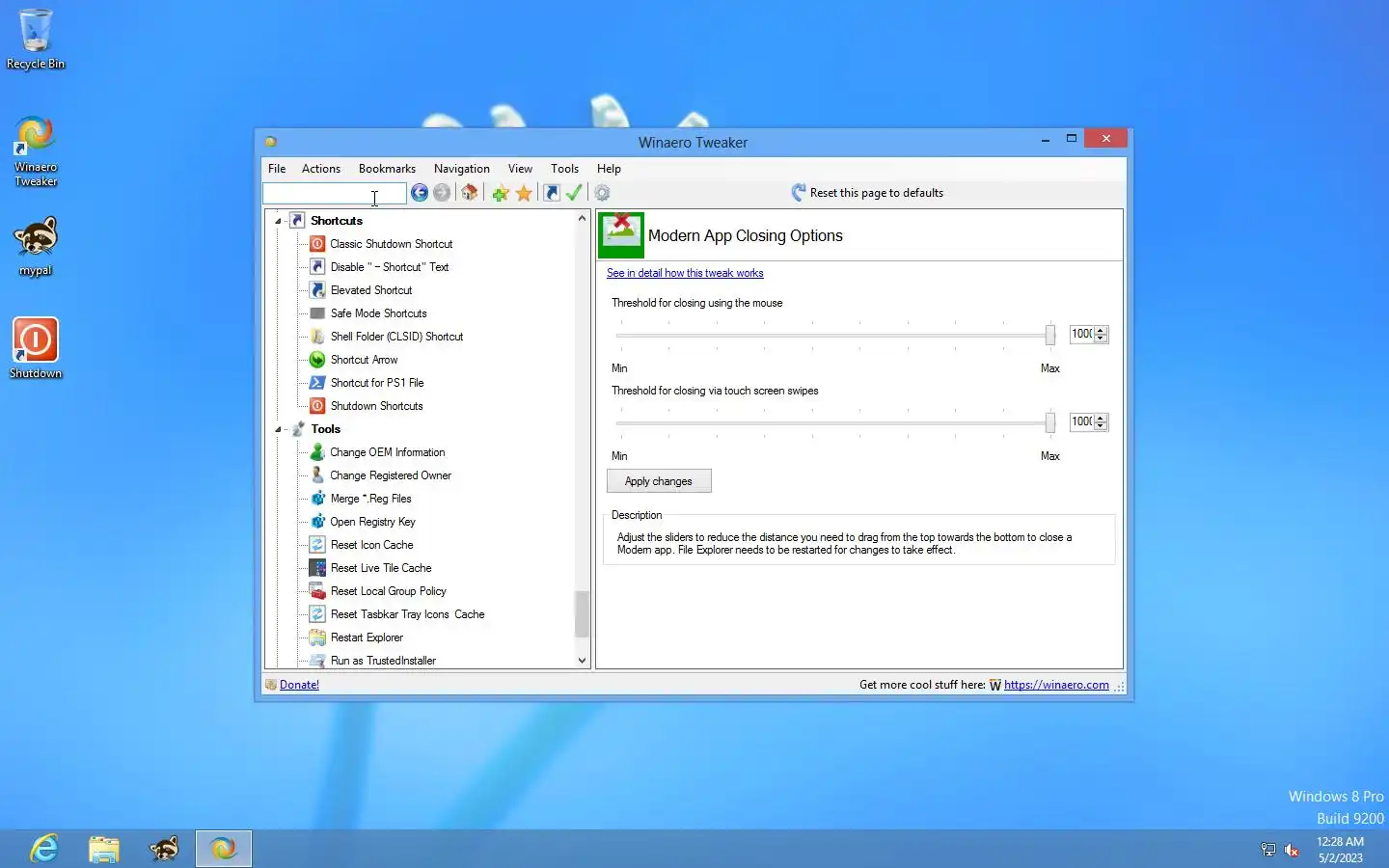
Task: Select Disable " - Shortcut" Text item
Action: (x=389, y=267)
